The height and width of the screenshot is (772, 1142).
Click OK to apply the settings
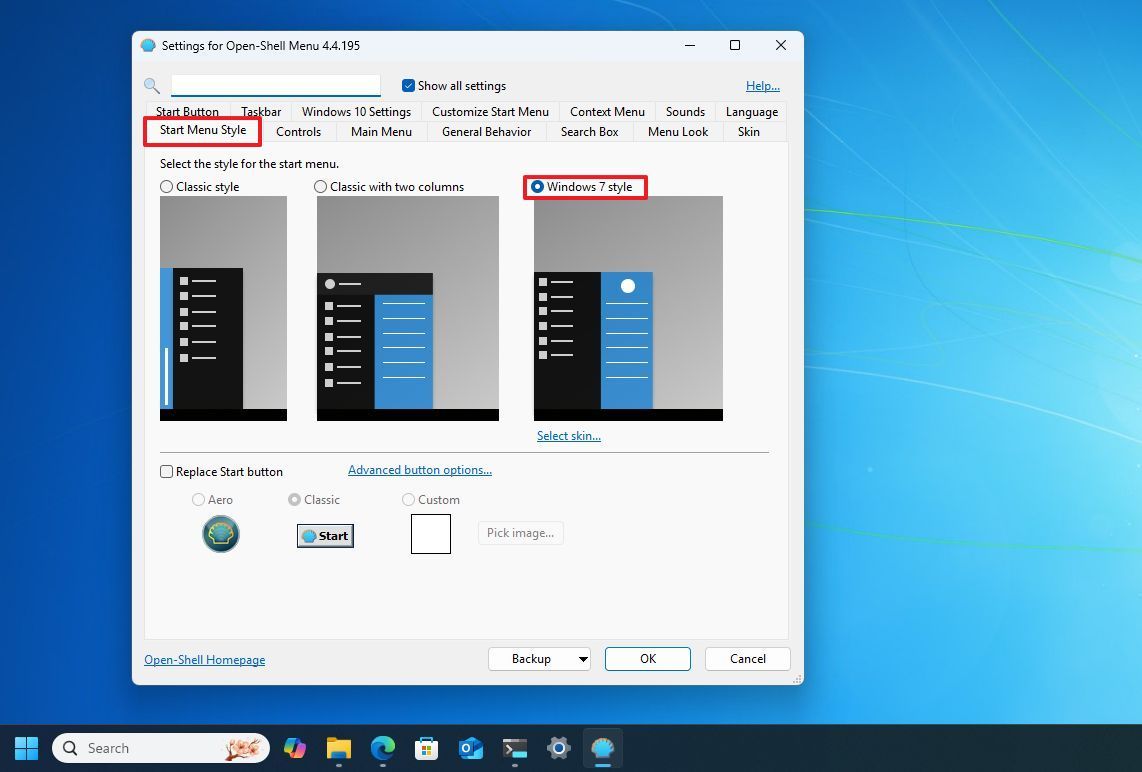click(x=647, y=658)
